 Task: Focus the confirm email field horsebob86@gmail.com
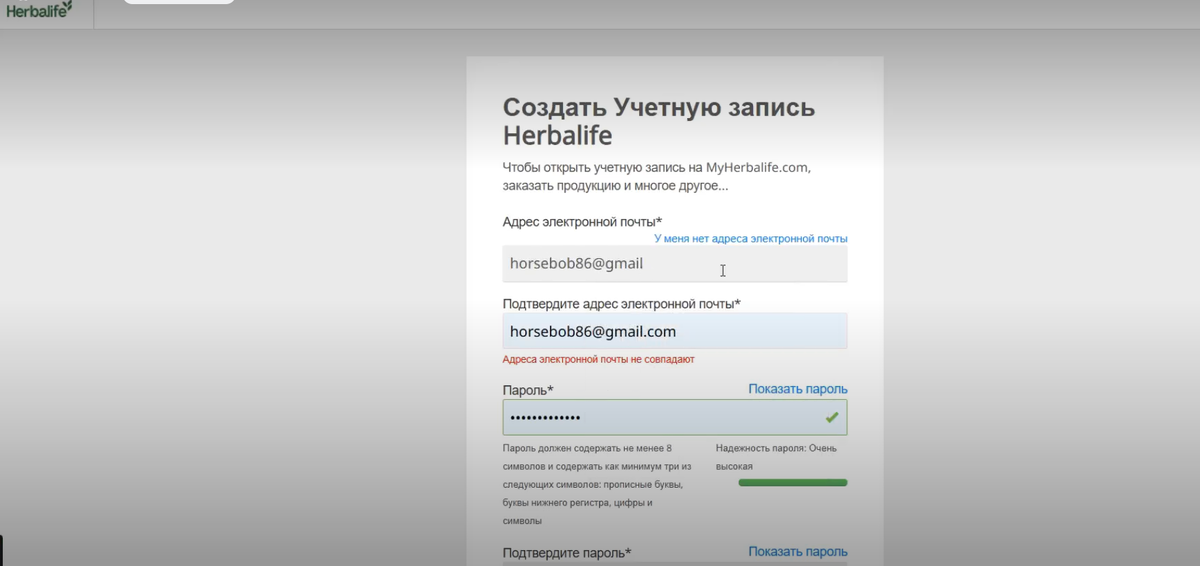coord(675,331)
